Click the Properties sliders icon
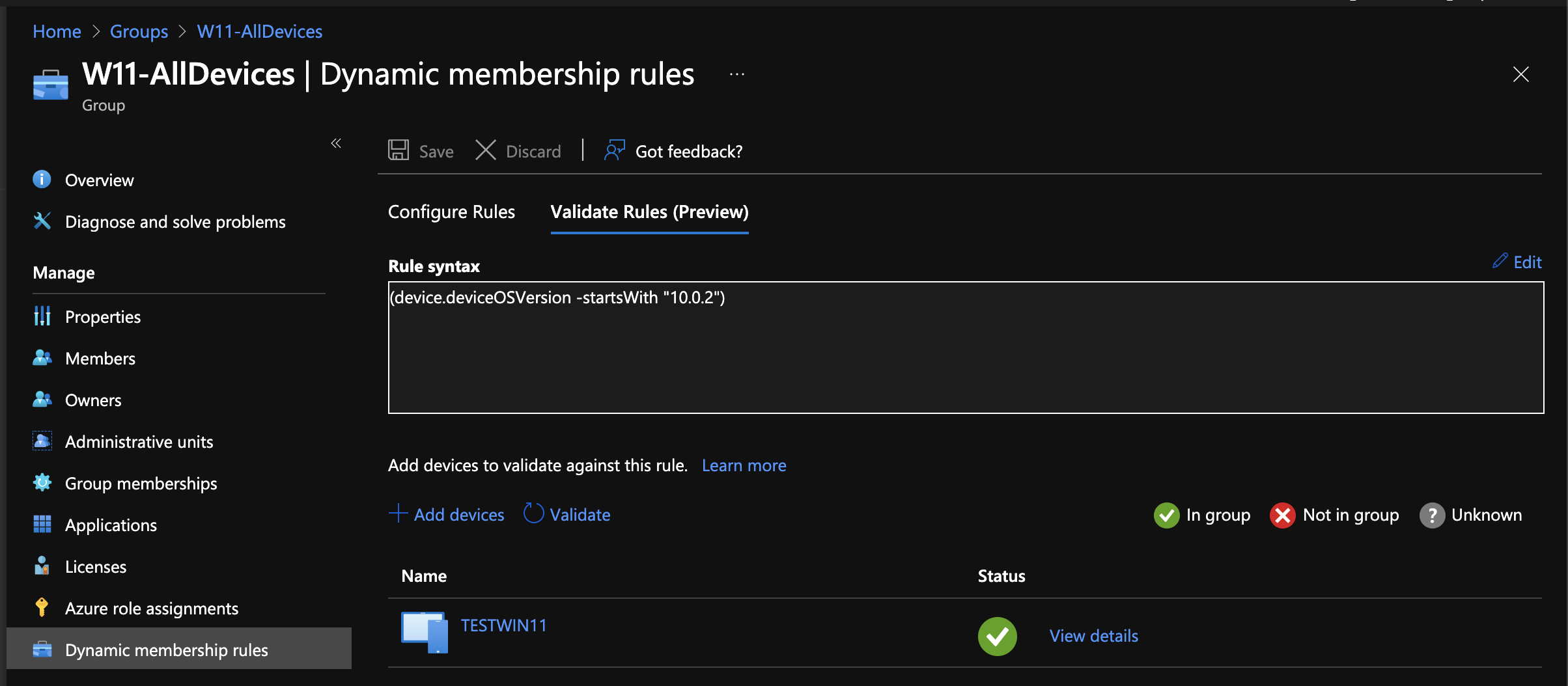The image size is (1568, 686). [x=42, y=316]
